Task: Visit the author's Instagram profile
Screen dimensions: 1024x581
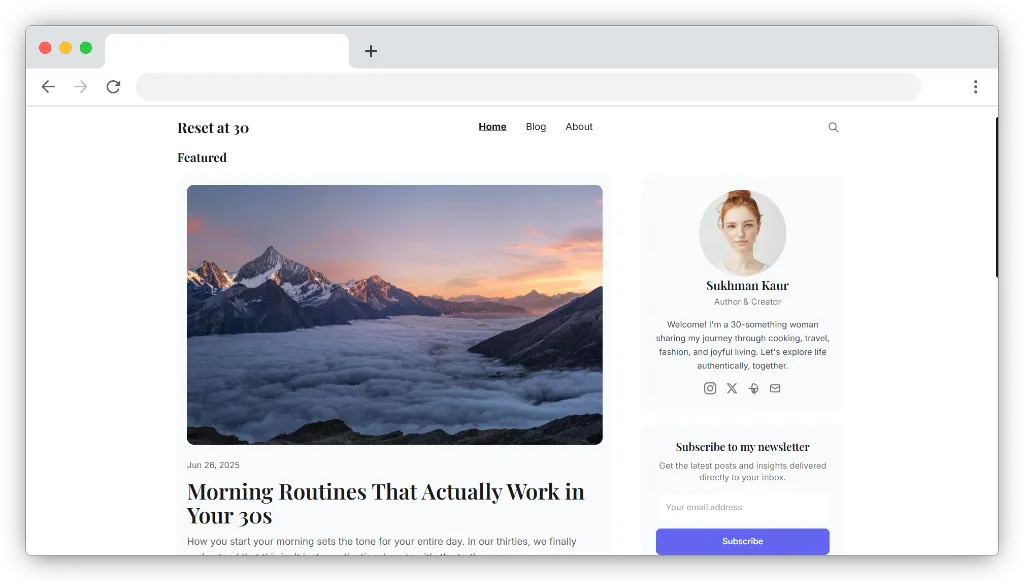Action: tap(710, 388)
